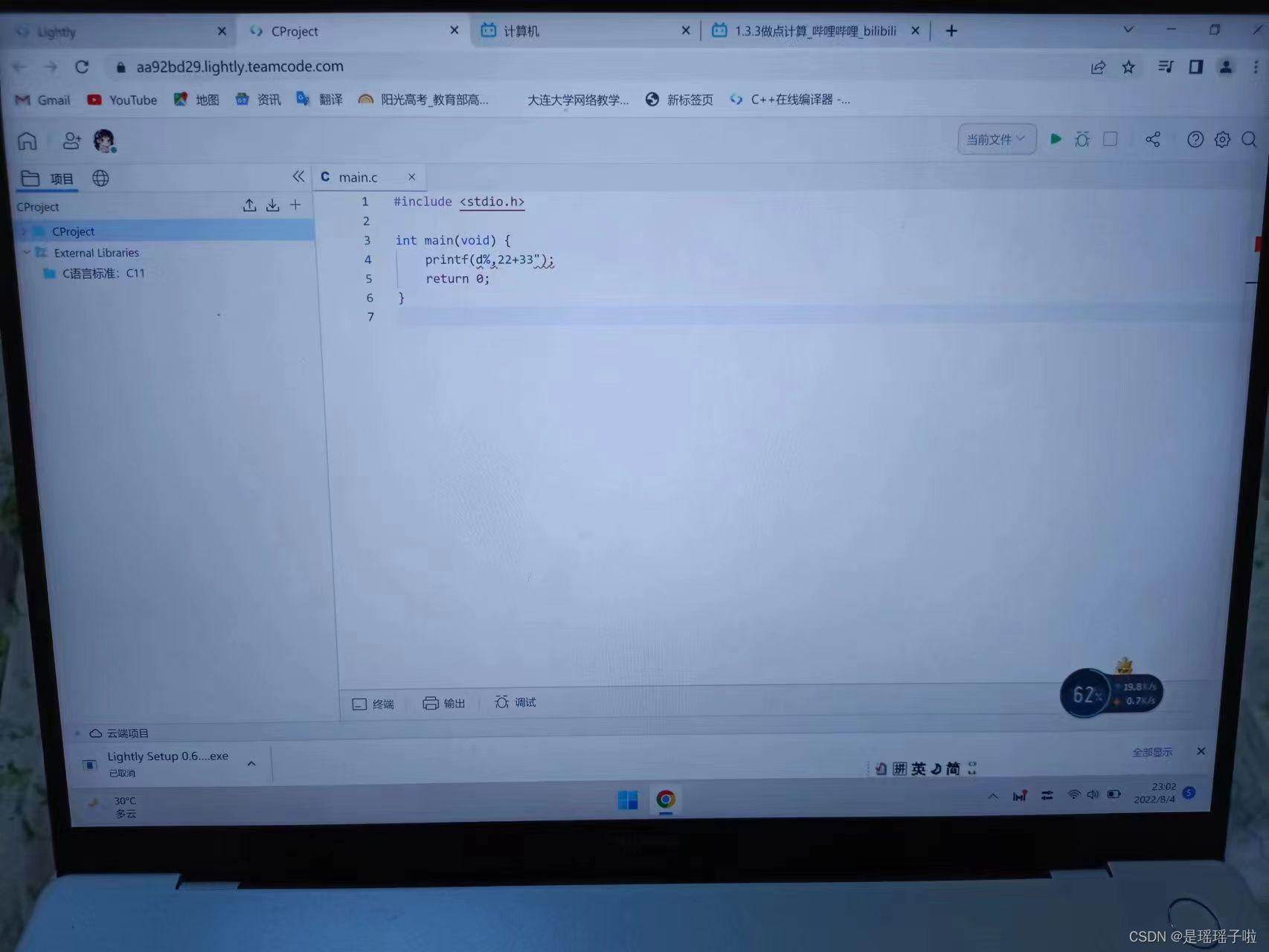The image size is (1269, 952).
Task: Show hidden system tray icons chevron
Action: [993, 797]
